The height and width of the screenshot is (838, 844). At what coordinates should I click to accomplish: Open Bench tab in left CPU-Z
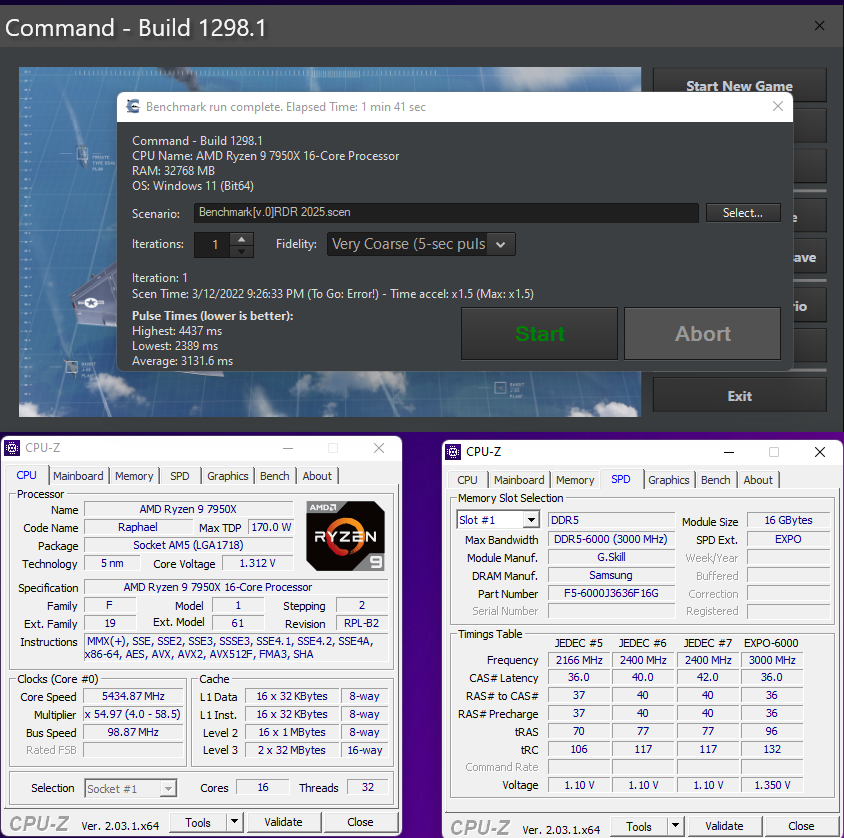pos(275,476)
